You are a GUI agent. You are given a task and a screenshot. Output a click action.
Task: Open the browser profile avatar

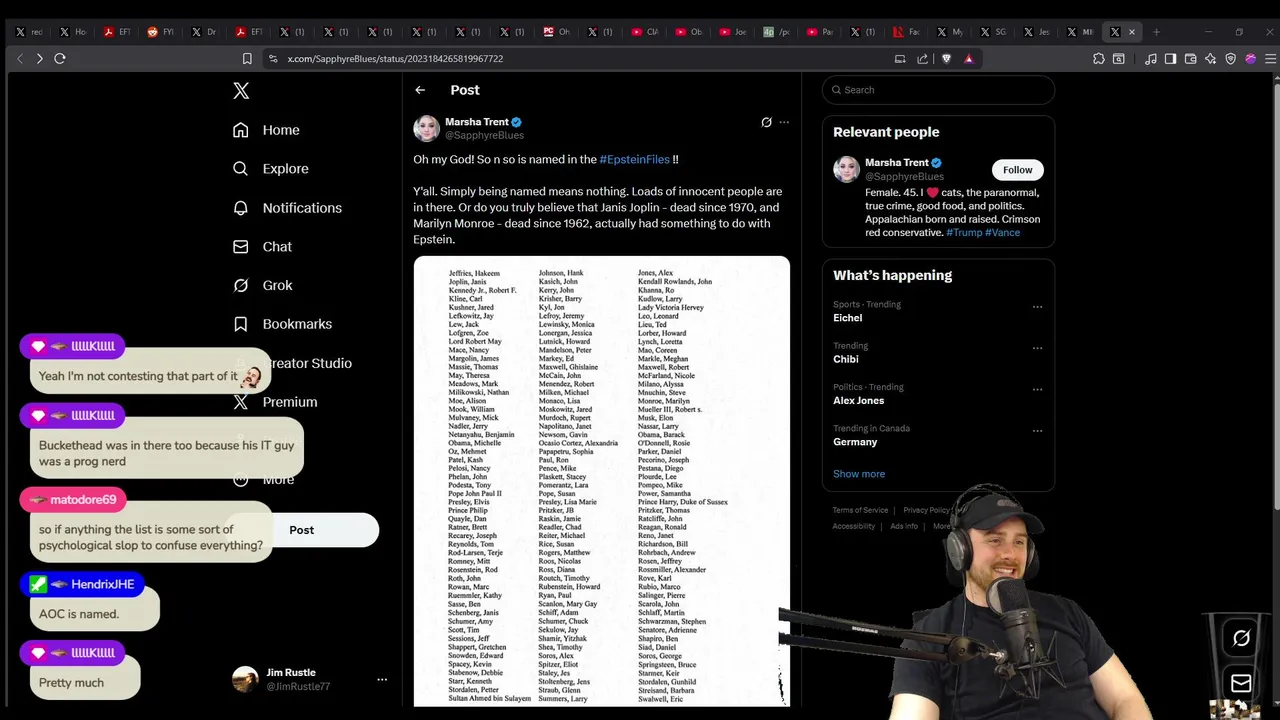point(1250,59)
